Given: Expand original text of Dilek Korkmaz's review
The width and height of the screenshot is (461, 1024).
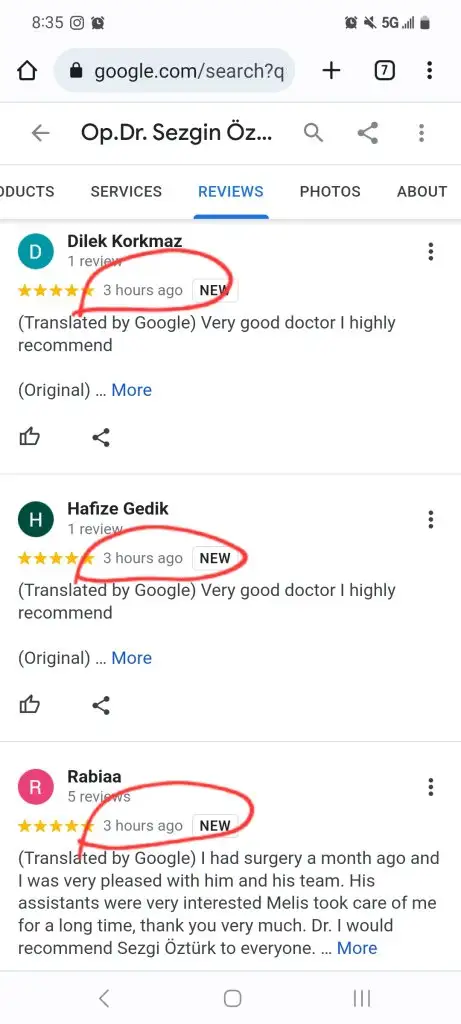Looking at the screenshot, I should point(131,390).
